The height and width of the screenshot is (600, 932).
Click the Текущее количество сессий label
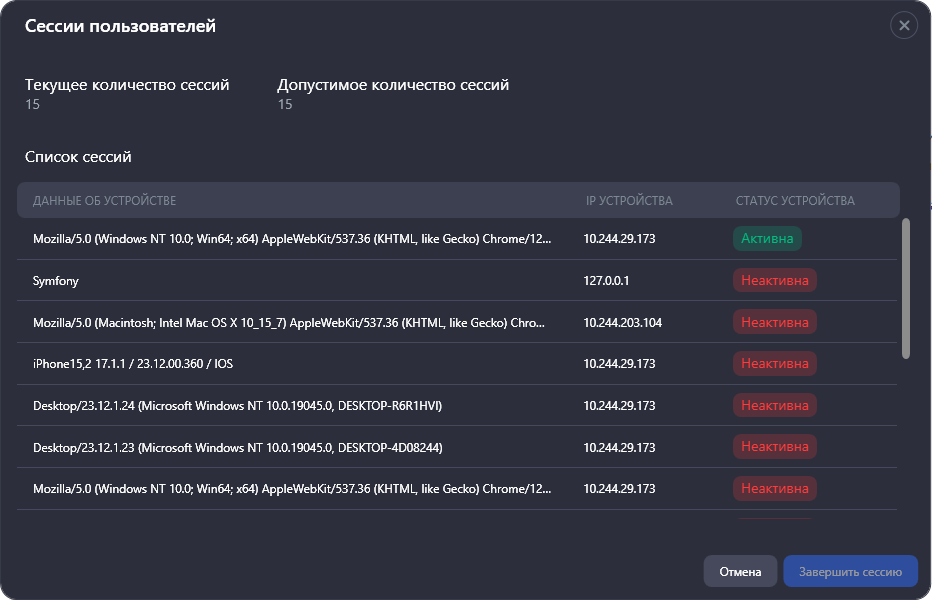127,85
